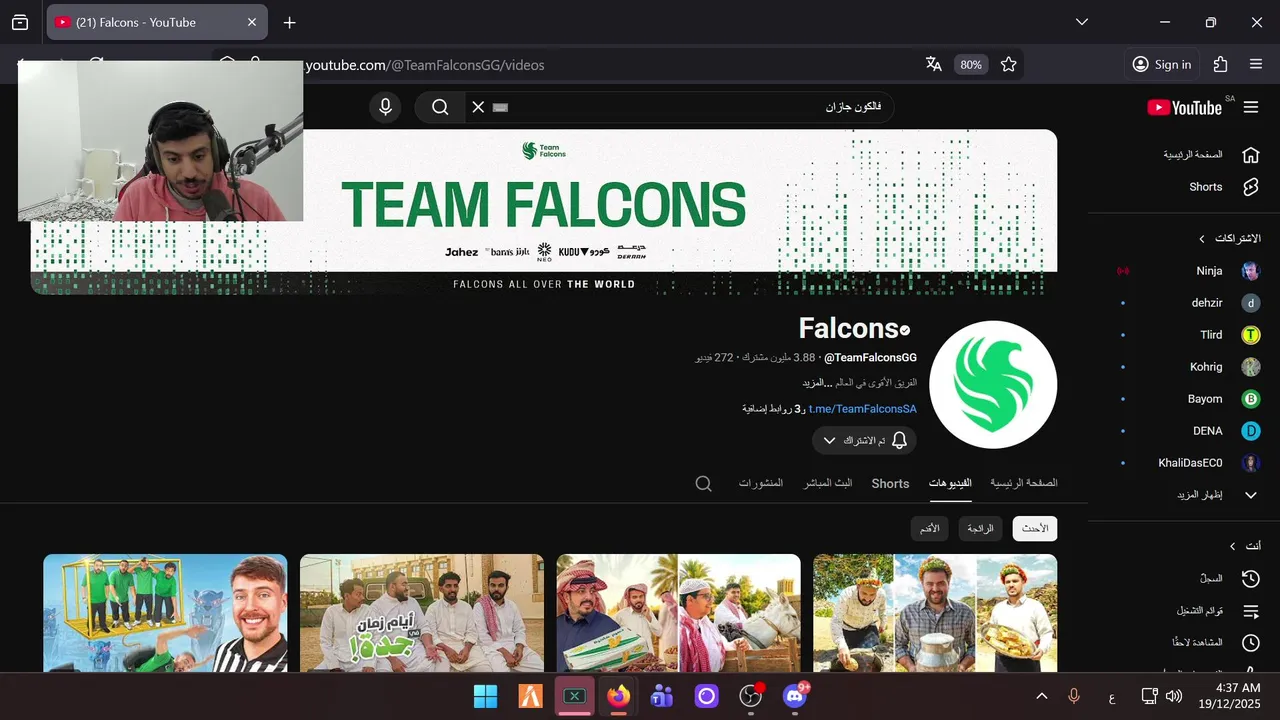Click the search-in-channel magnifier icon
Screen dimensions: 1280x720
704,483
